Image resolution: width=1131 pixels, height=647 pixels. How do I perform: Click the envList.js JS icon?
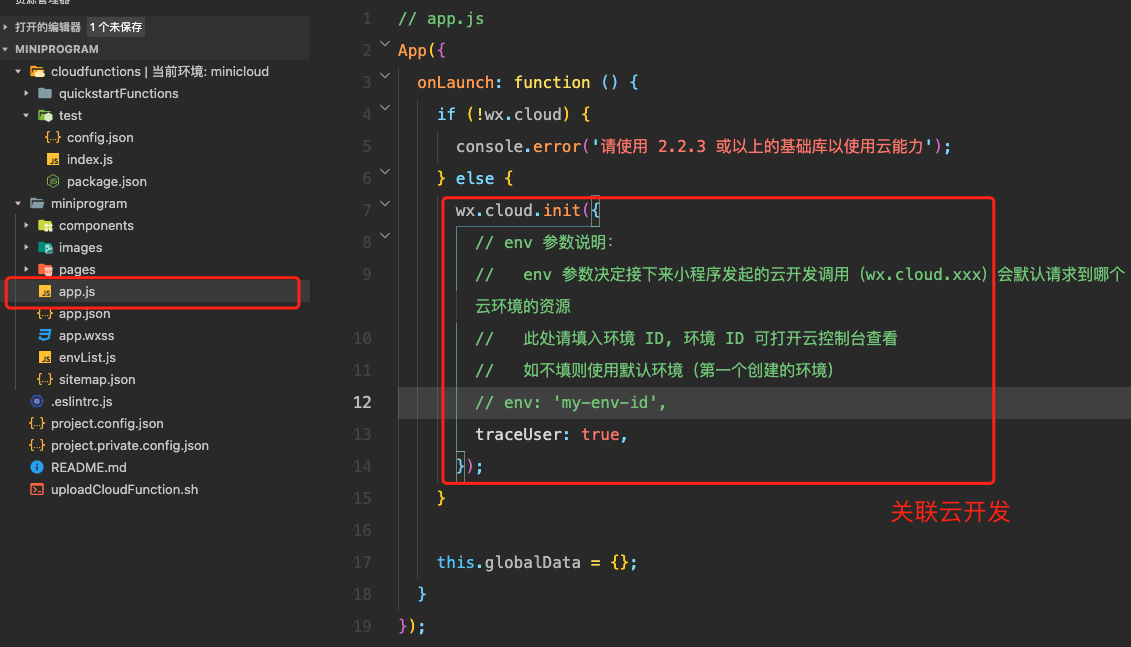pos(45,358)
